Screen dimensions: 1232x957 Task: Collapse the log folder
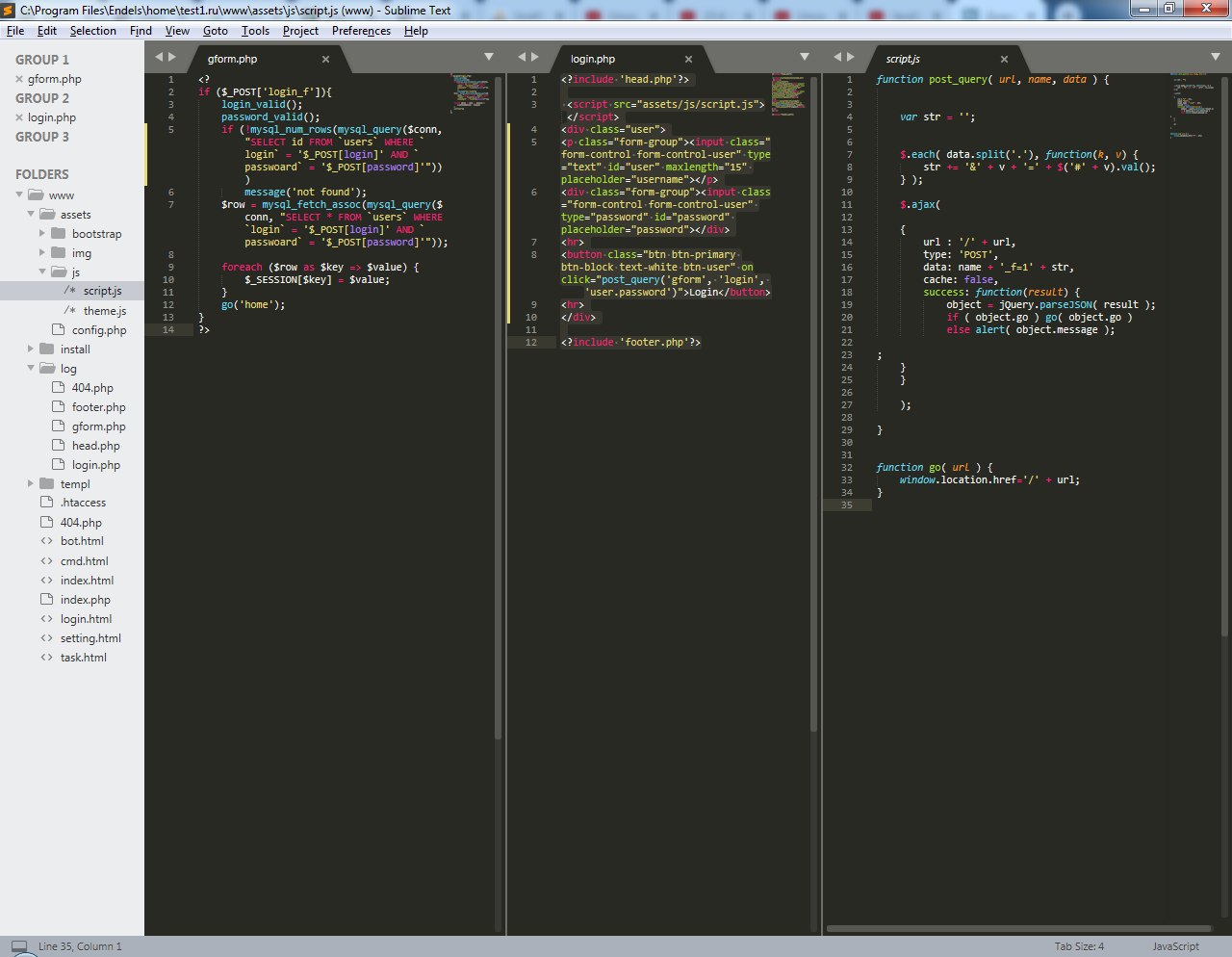point(31,368)
